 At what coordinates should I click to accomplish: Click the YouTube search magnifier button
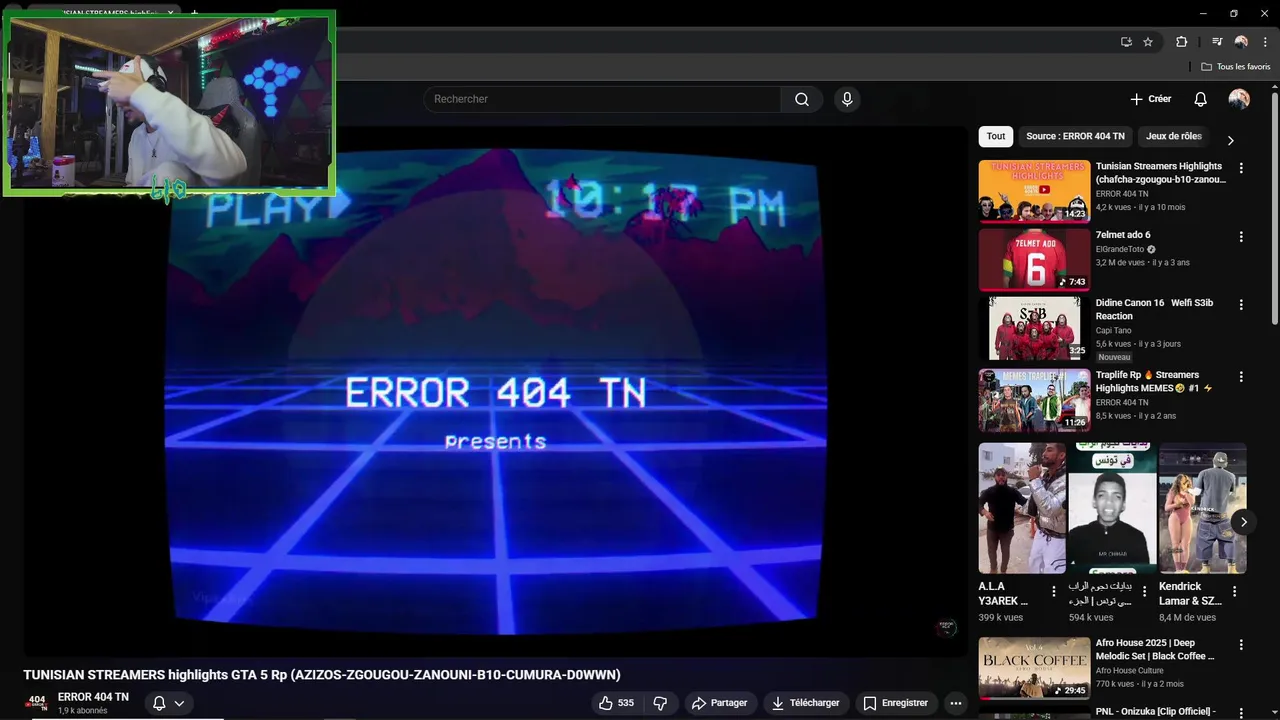802,99
